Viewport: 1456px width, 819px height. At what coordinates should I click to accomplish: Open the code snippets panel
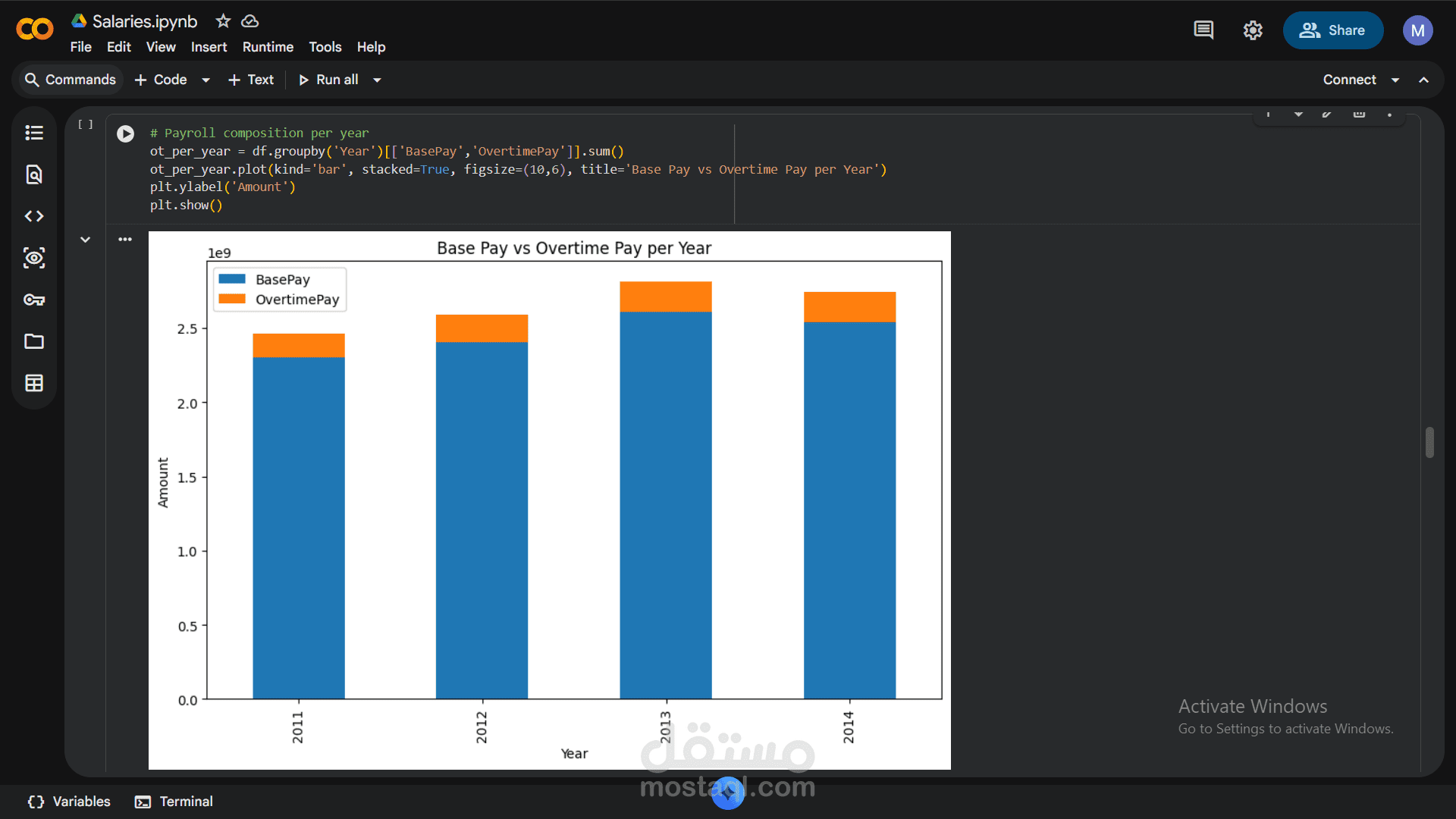pyautogui.click(x=34, y=216)
